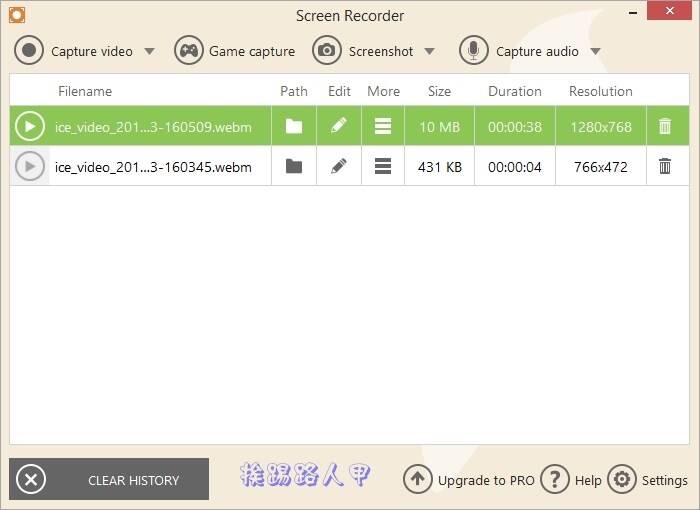Click the Game capture gamepad icon
The height and width of the screenshot is (510, 700).
coord(189,50)
